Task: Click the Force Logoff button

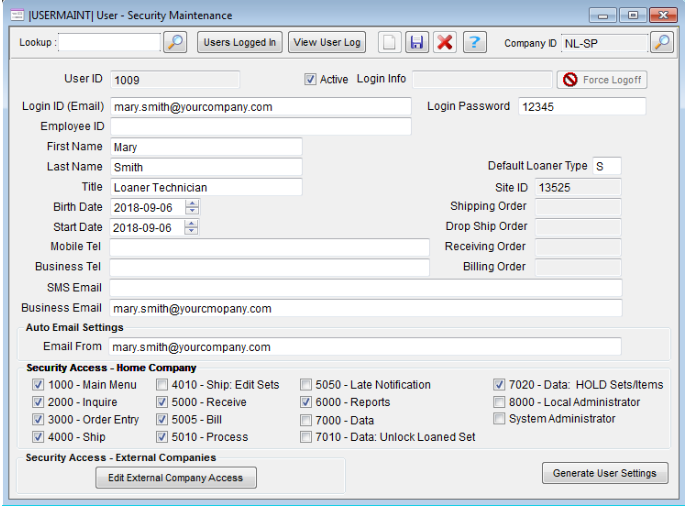Action: click(601, 80)
